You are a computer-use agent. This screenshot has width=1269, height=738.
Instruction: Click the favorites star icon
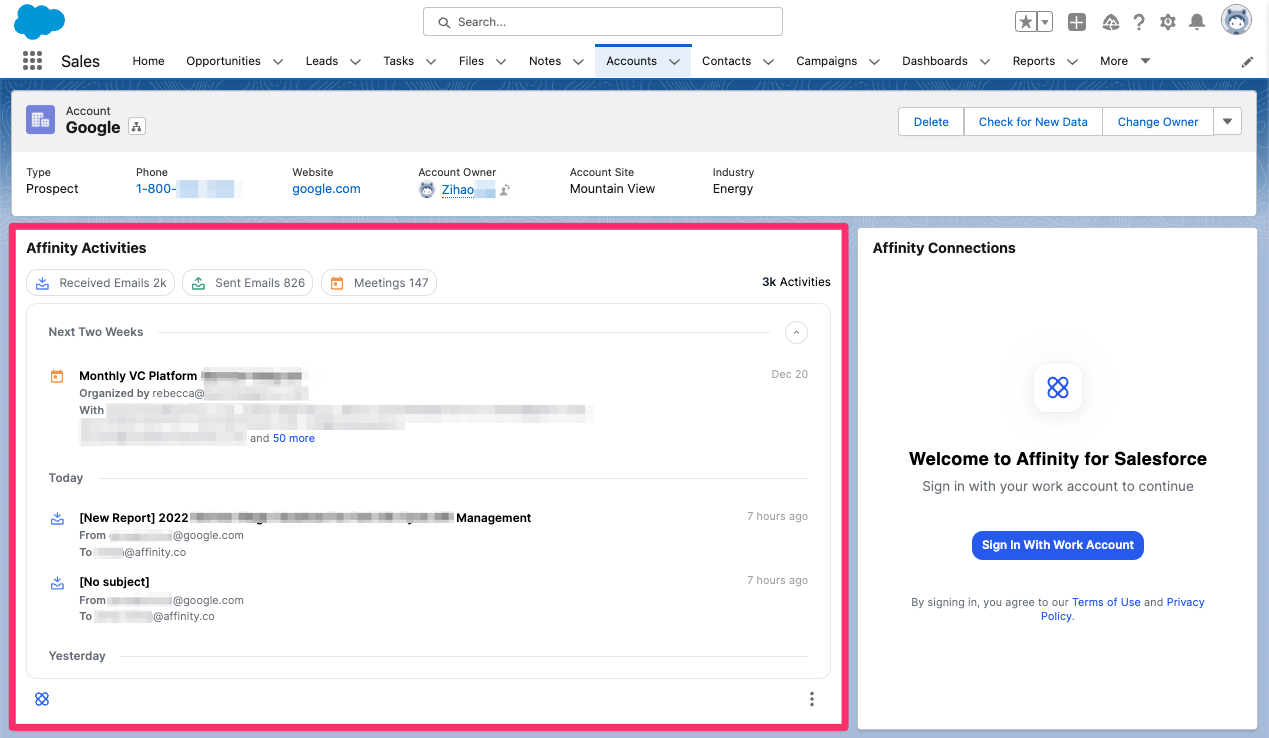[x=1026, y=20]
